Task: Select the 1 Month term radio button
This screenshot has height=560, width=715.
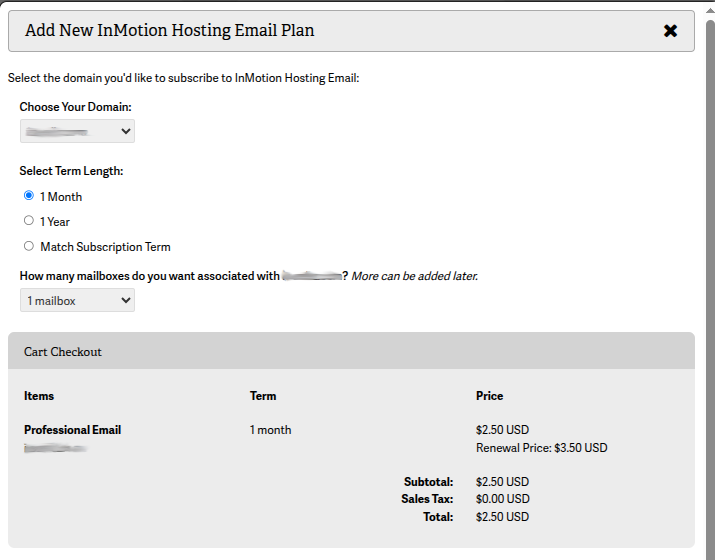Action: [29, 196]
